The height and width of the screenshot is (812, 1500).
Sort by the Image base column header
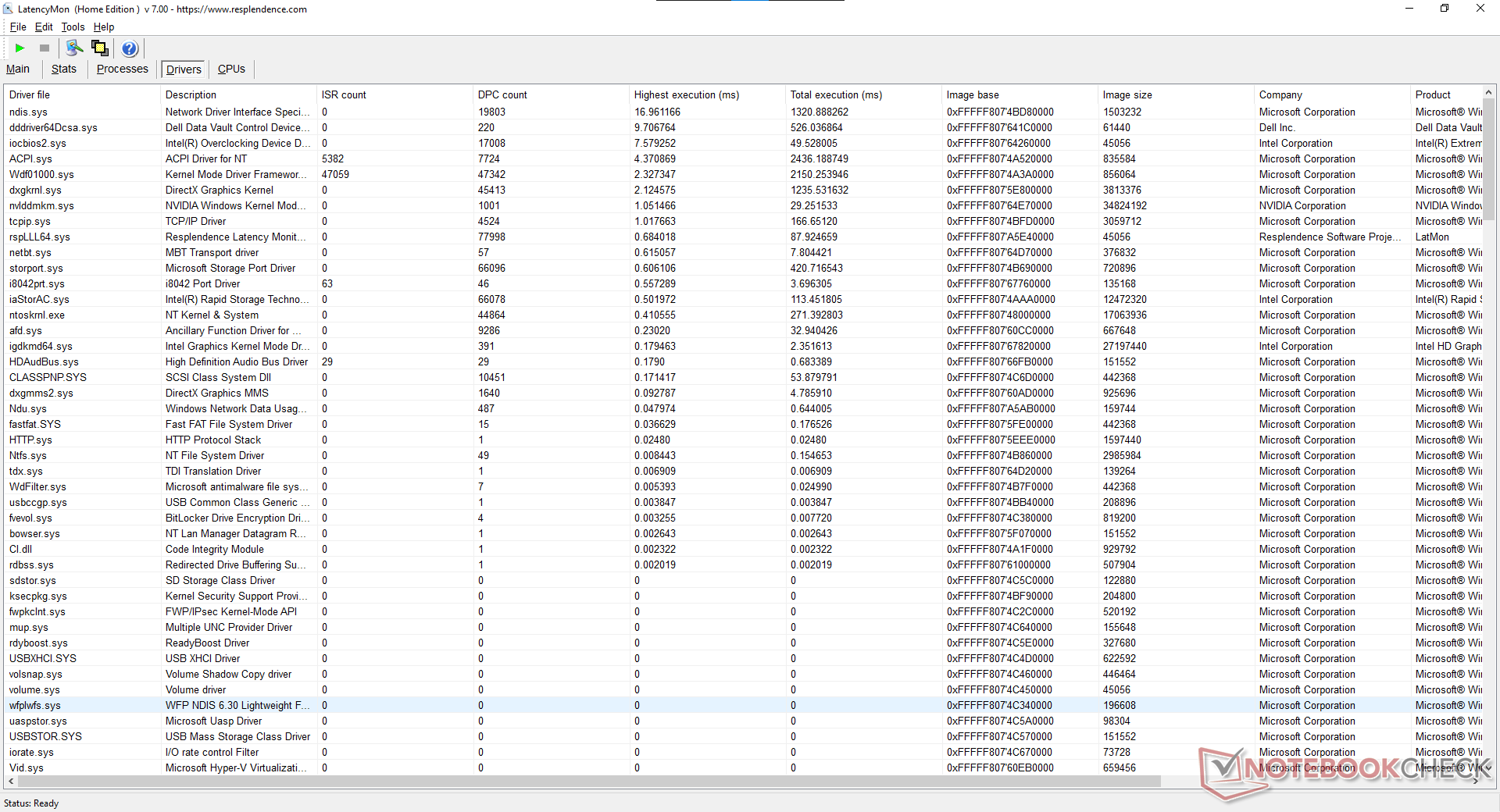coord(1020,94)
